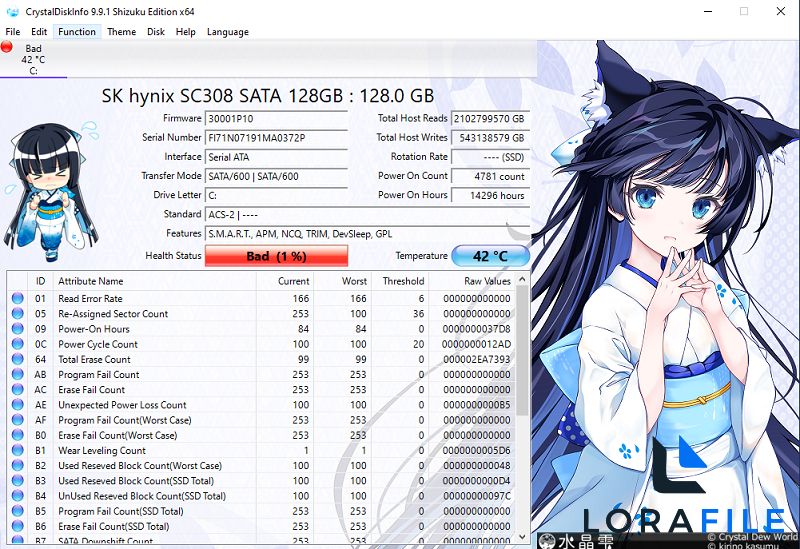800x549 pixels.
Task: Select the Read Error Rate attribute name
Action: pyautogui.click(x=90, y=298)
